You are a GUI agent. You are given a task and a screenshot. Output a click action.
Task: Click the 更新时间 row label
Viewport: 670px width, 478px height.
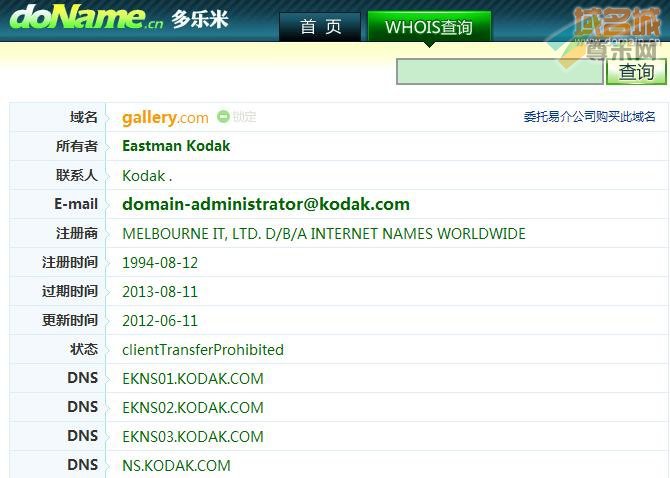click(x=70, y=320)
